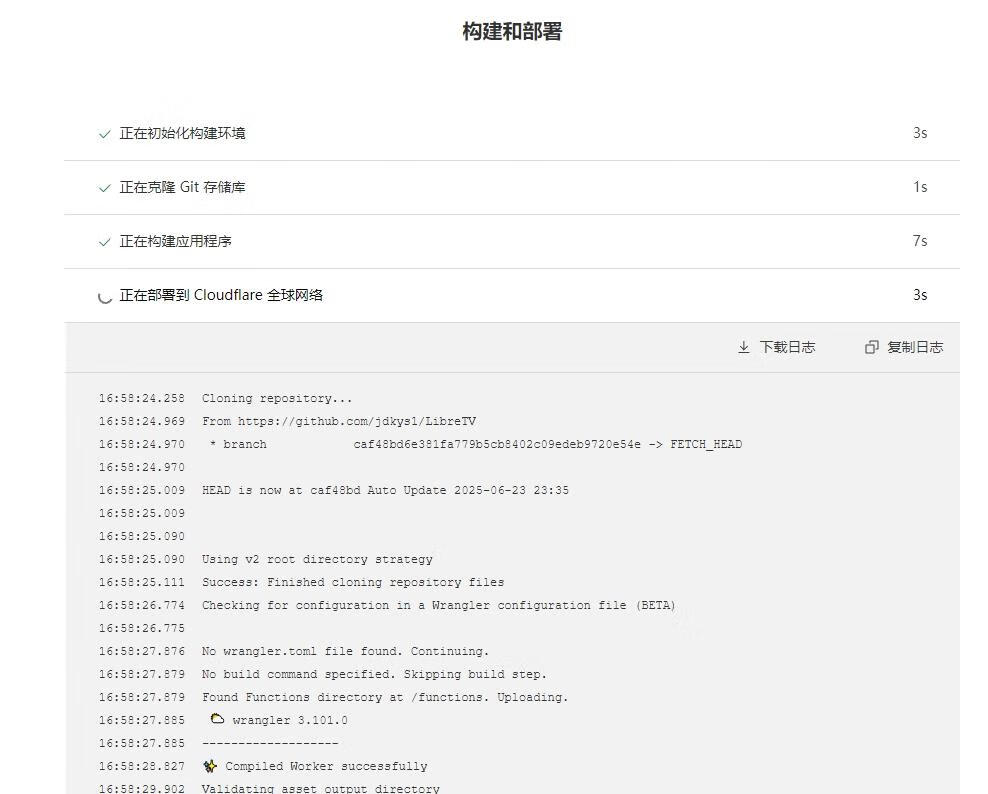Click the checkmark beside 正在克隆 Git 存储库
Image resolution: width=988 pixels, height=794 pixels.
point(105,186)
